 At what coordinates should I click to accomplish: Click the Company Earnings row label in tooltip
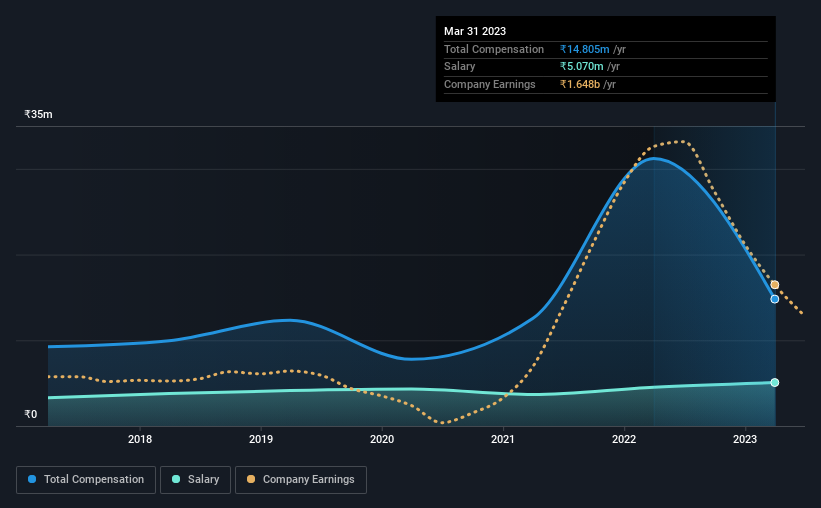tap(490, 84)
